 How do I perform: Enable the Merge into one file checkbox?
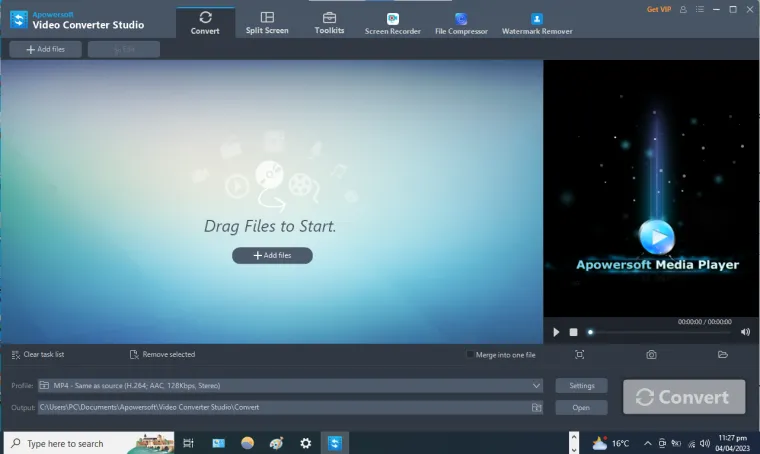coord(470,355)
